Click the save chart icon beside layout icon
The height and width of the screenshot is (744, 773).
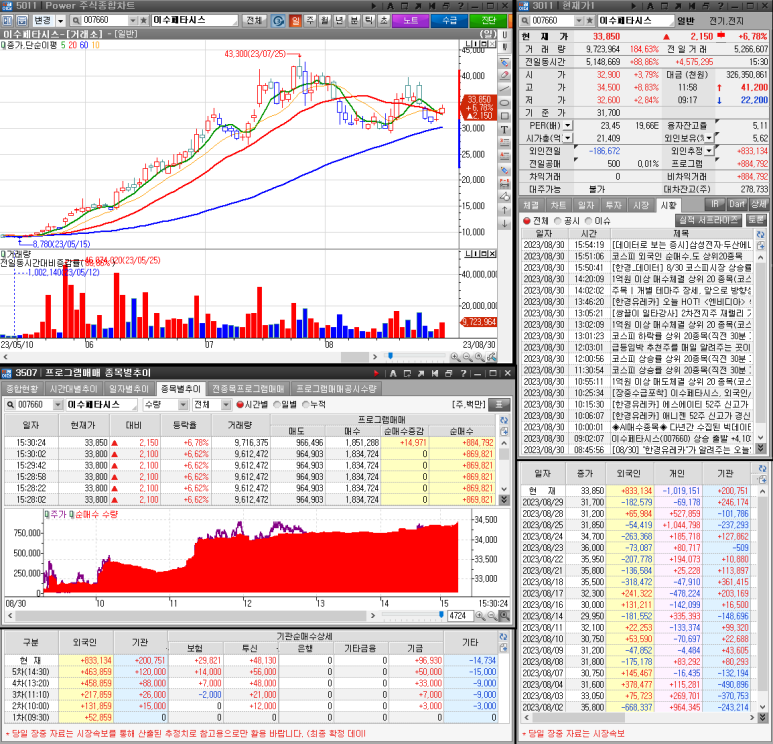(22, 21)
